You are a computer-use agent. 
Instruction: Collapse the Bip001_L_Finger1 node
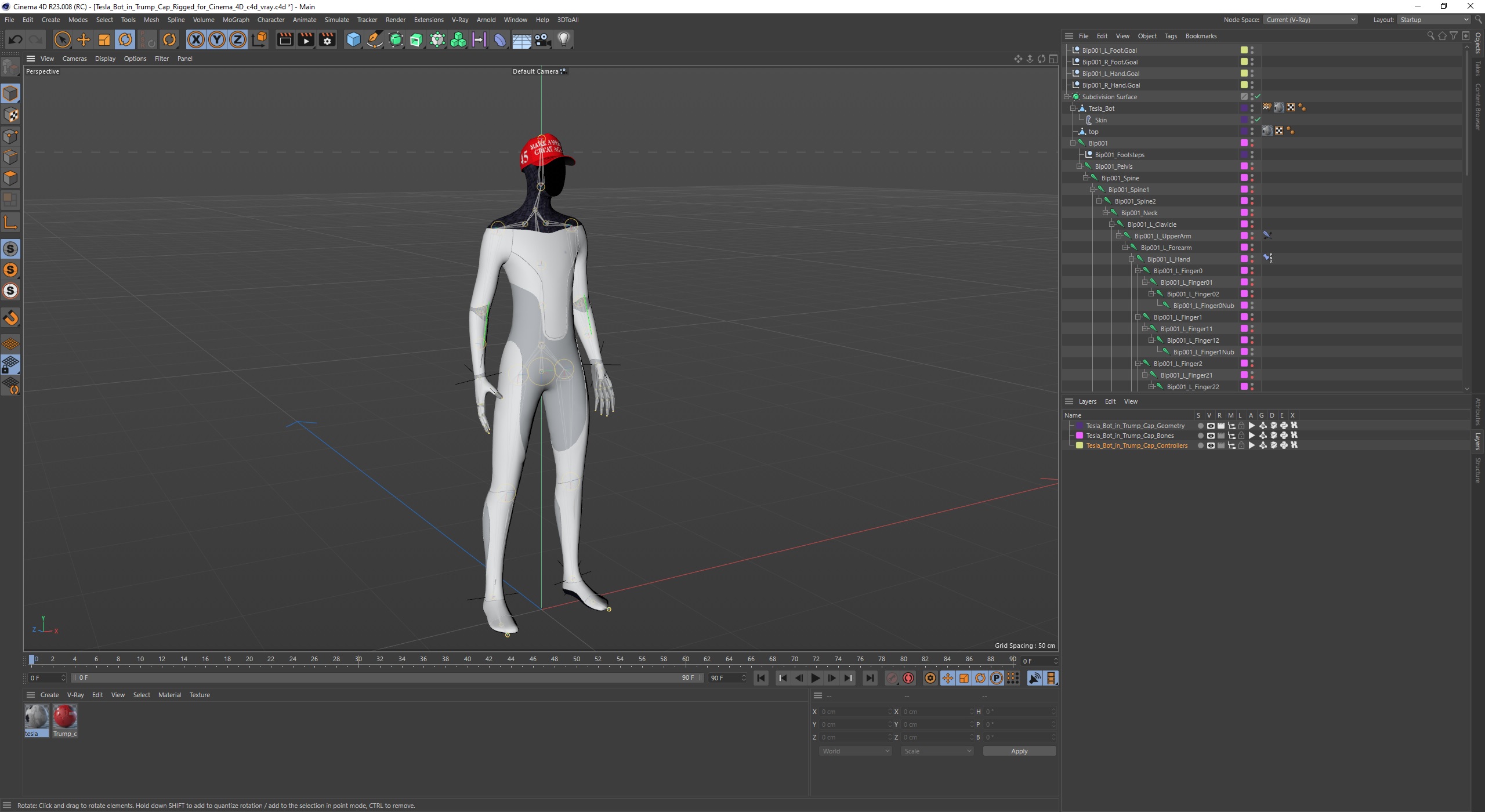1138,317
